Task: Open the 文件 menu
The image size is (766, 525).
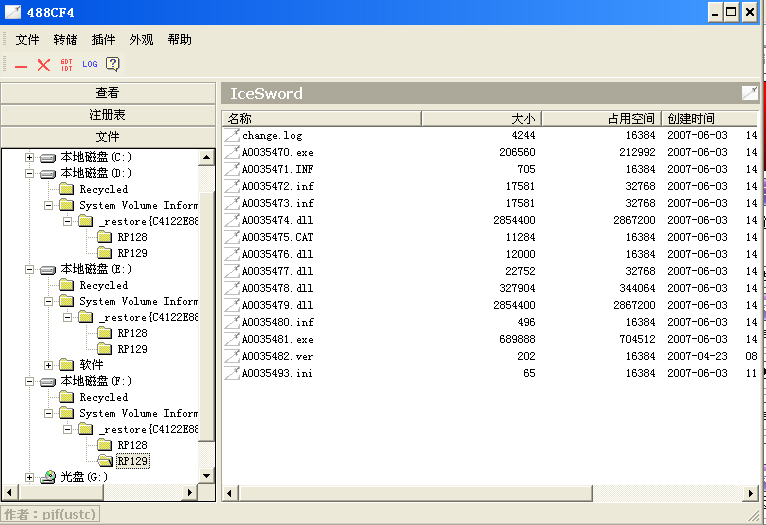Action: tap(27, 40)
